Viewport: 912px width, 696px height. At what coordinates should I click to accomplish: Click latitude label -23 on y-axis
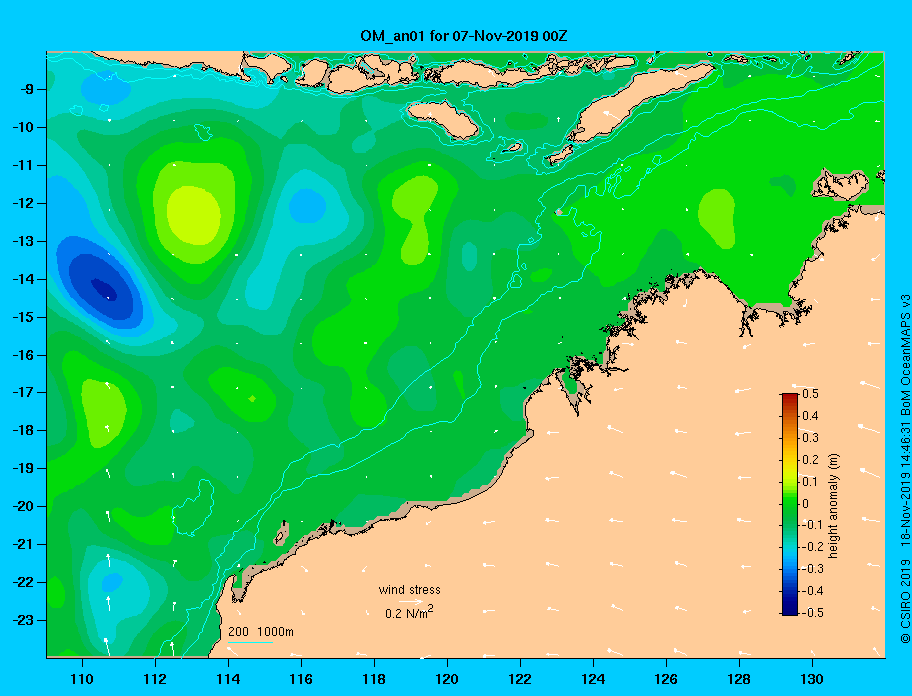pyautogui.click(x=25, y=620)
